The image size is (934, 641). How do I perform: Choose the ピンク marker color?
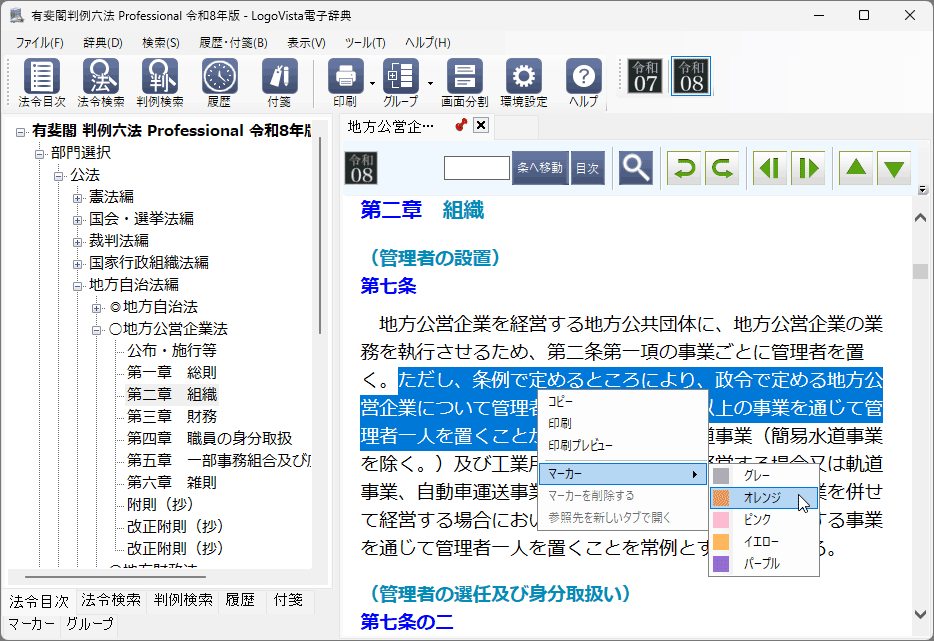(757, 520)
